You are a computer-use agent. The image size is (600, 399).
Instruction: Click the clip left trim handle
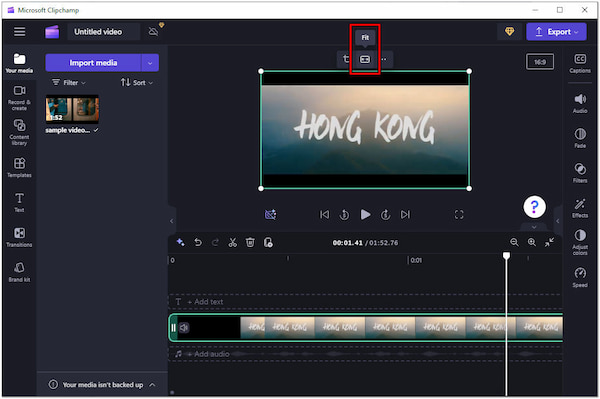173,328
